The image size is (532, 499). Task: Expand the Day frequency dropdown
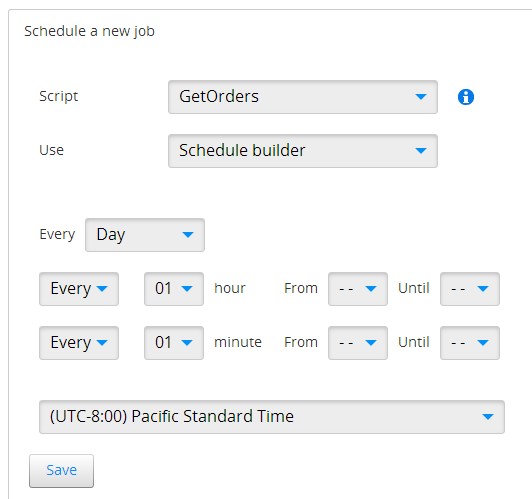pos(145,235)
